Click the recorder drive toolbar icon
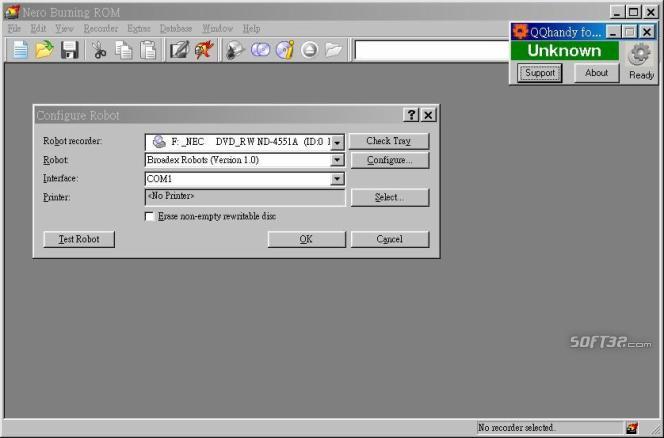Image resolution: width=664 pixels, height=438 pixels. tap(235, 50)
